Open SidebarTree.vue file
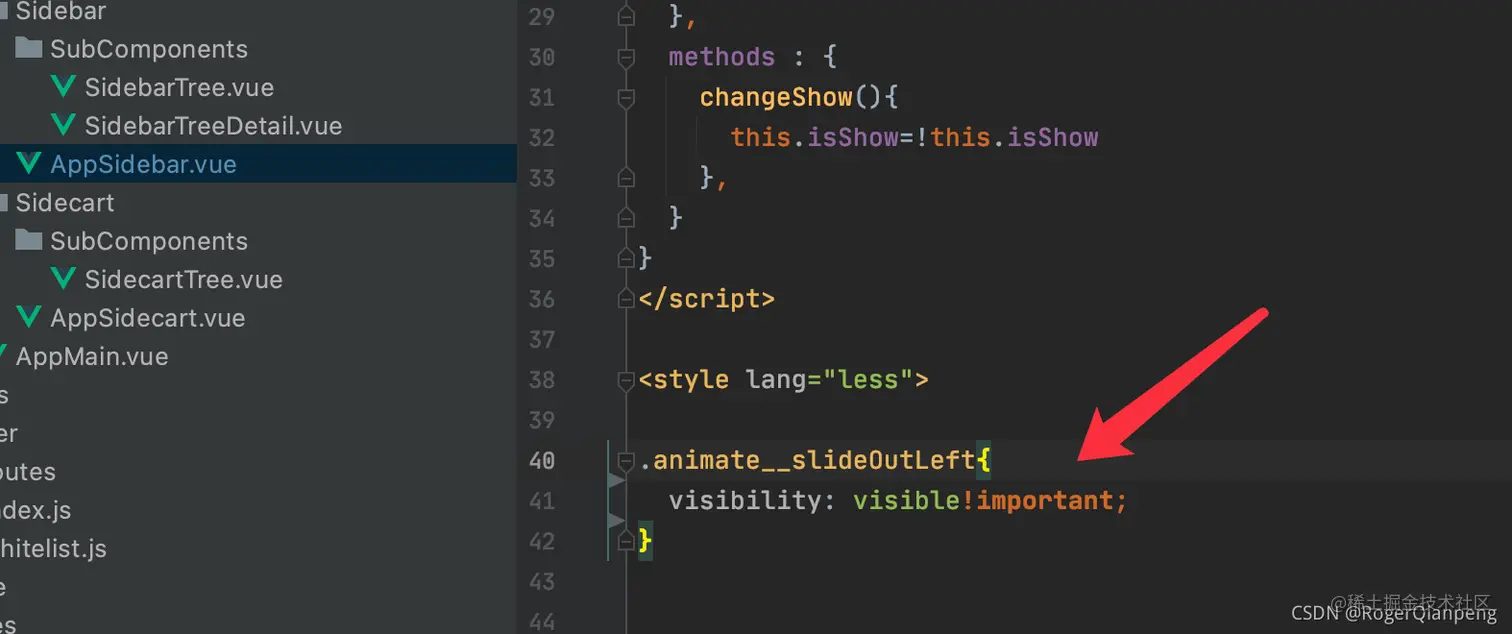The image size is (1512, 634). (x=179, y=88)
